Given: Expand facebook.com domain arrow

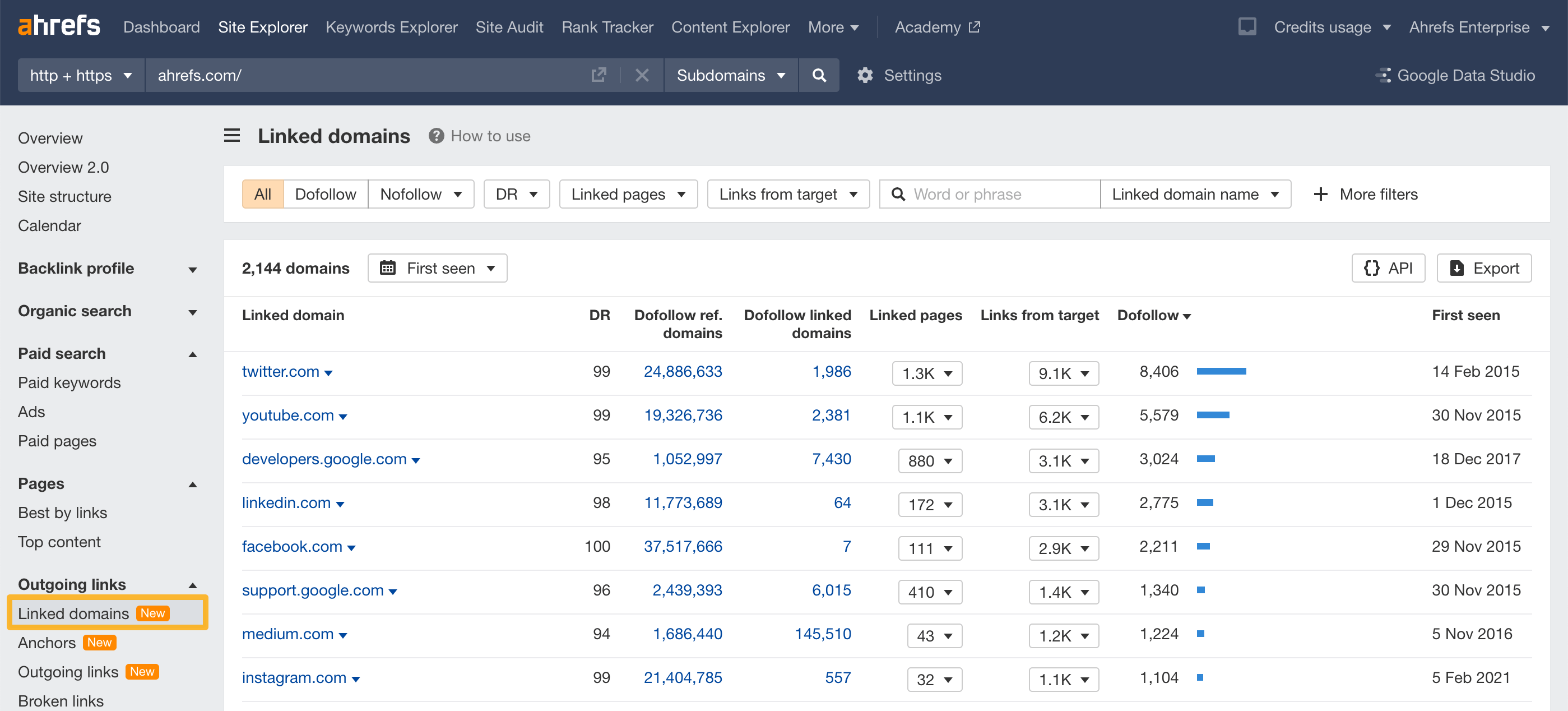Looking at the screenshot, I should pyautogui.click(x=352, y=548).
